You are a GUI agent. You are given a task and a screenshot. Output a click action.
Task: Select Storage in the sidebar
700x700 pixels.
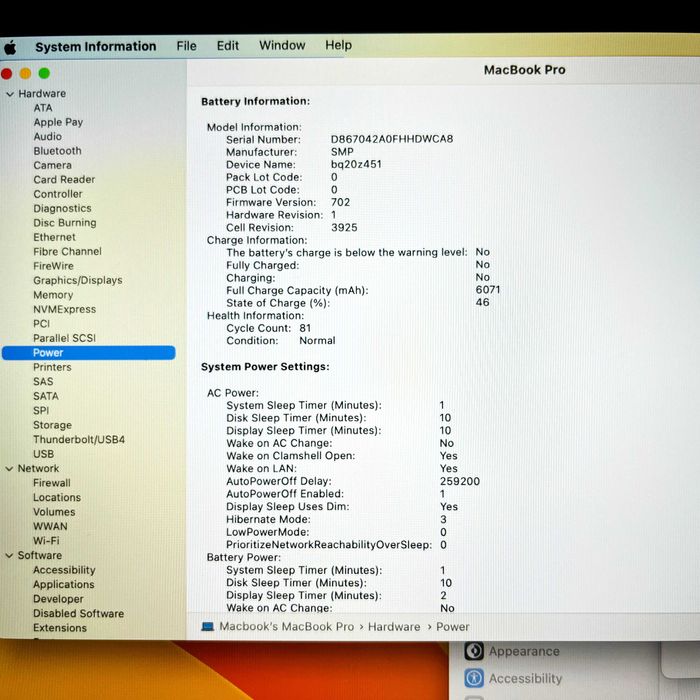pos(52,425)
